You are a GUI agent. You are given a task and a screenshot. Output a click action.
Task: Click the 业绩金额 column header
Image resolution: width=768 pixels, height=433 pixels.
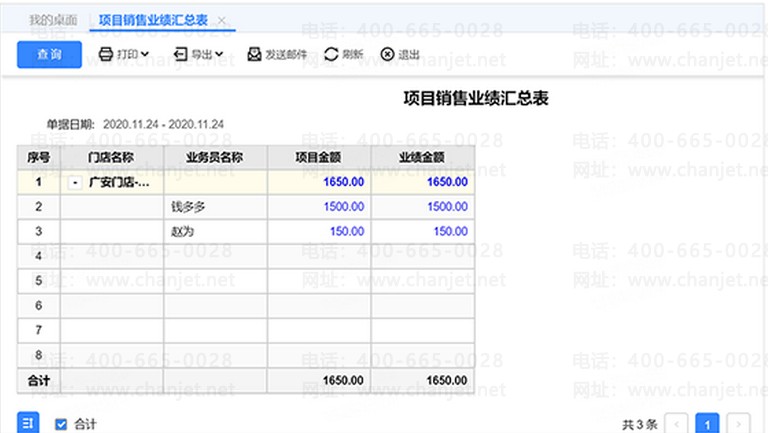[423, 158]
